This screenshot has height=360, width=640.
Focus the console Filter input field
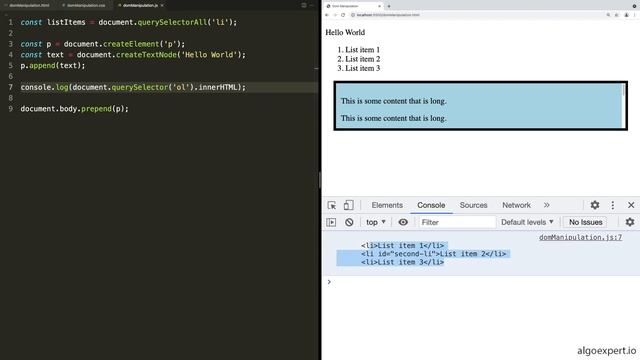click(457, 222)
